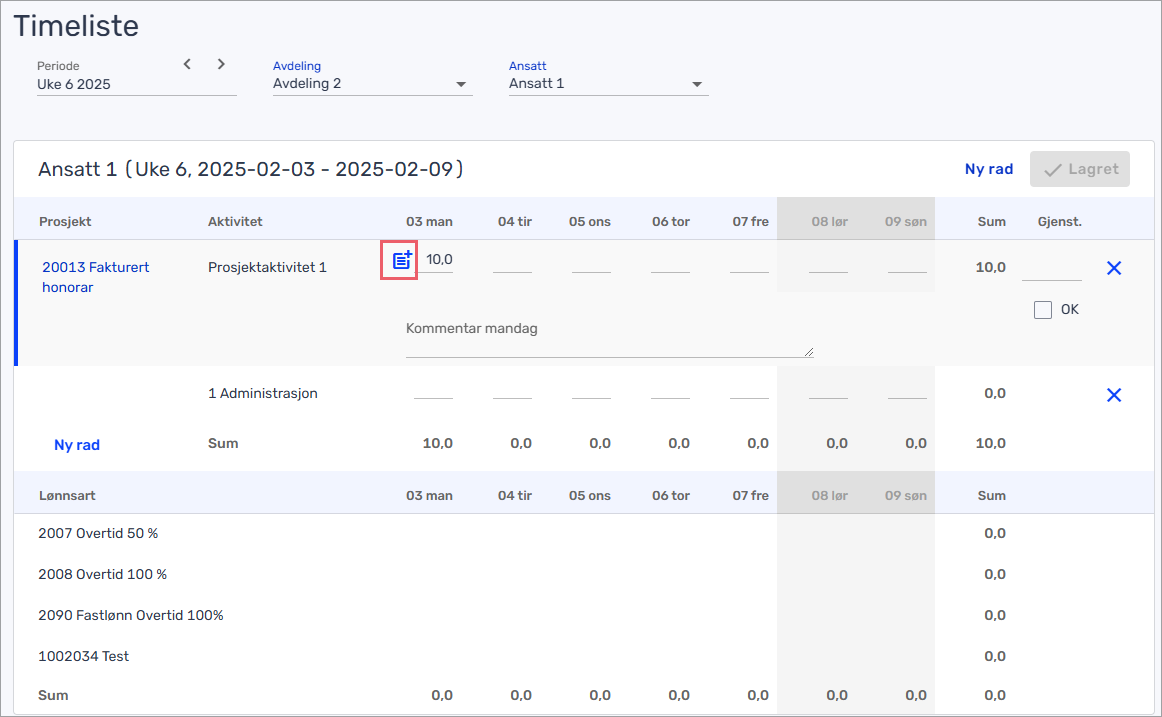Screen dimensions: 1162x717
Task: Click the Prosjekt column header
Action: pos(65,221)
